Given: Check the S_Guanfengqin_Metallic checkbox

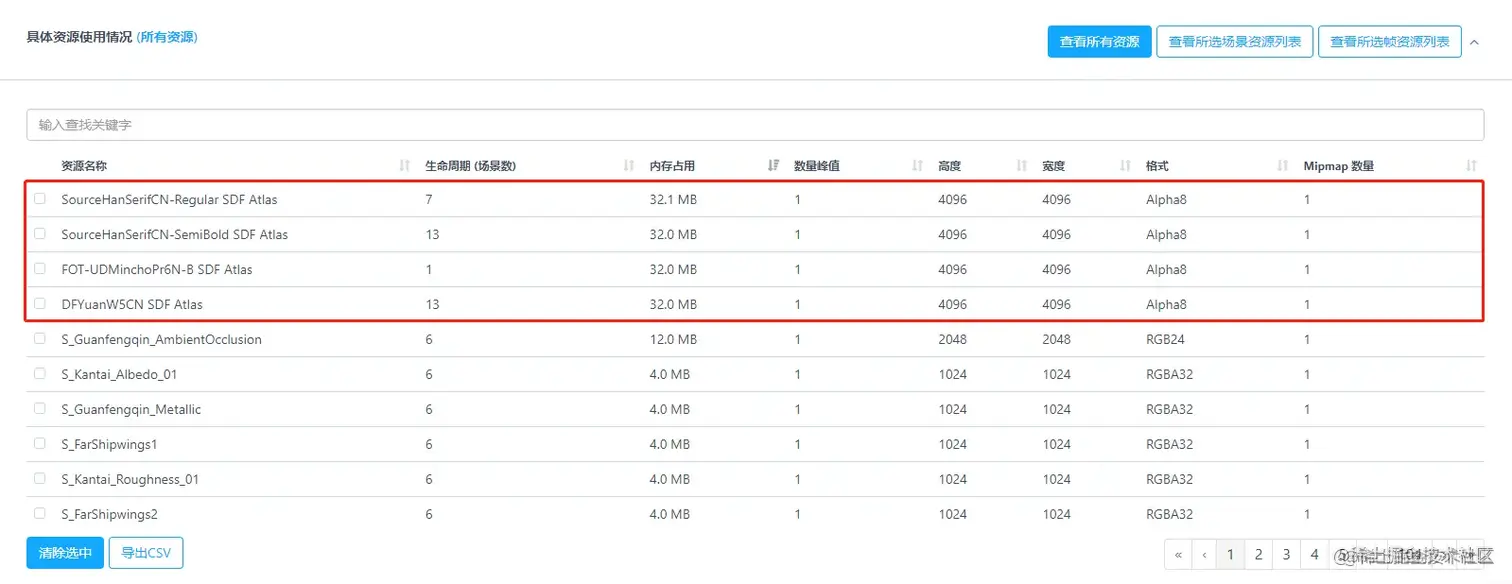Looking at the screenshot, I should tap(40, 409).
